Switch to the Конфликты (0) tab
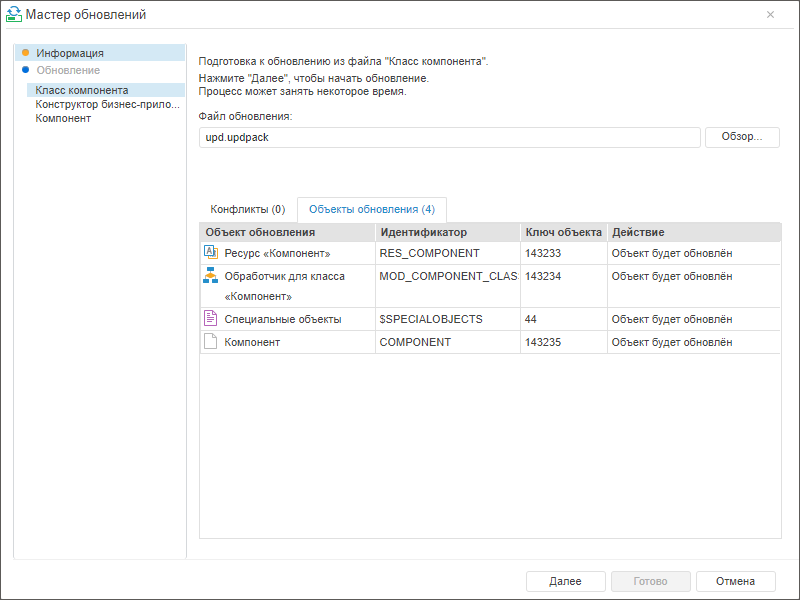The width and height of the screenshot is (800, 600). pyautogui.click(x=247, y=210)
